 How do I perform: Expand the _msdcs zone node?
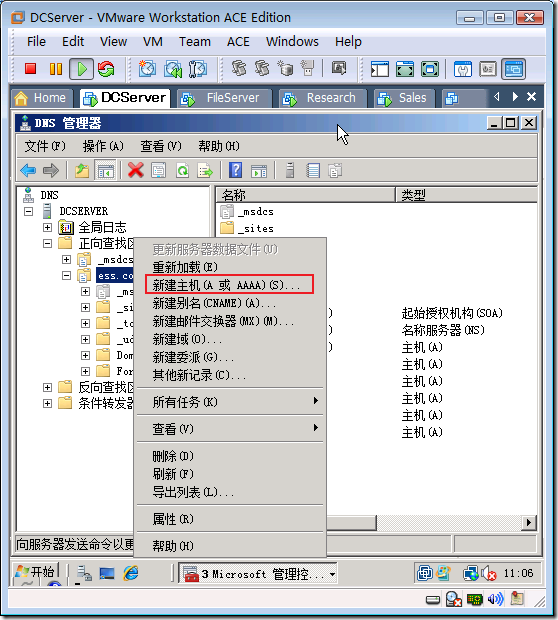coord(66,259)
